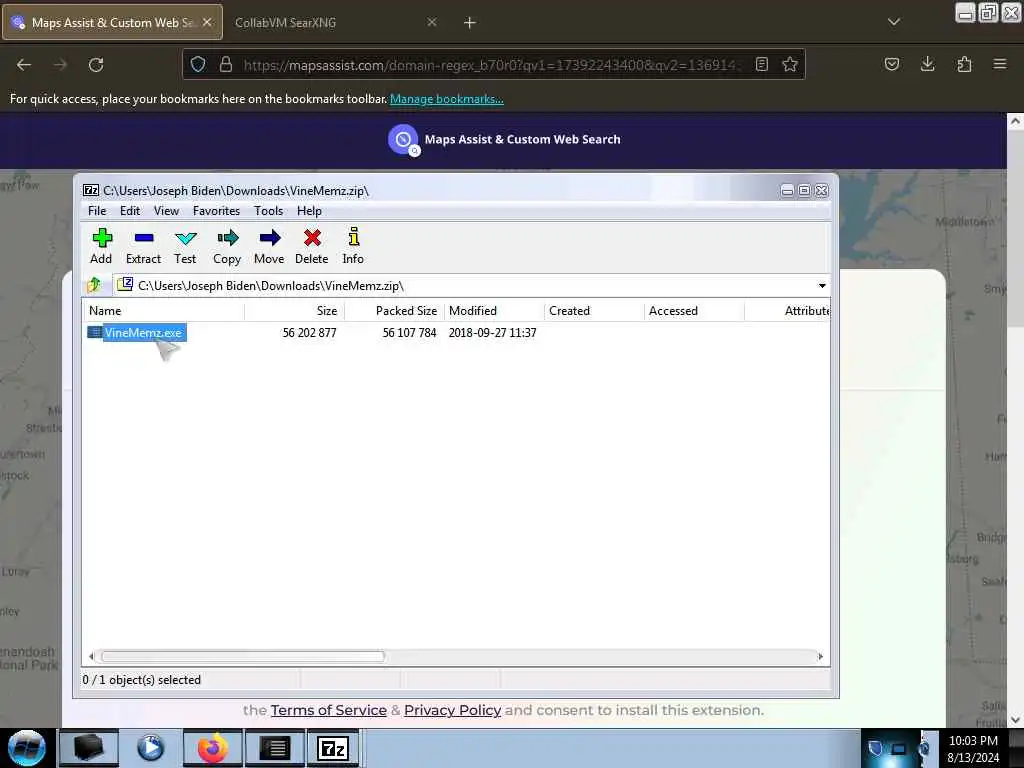Open the Terms of Service link
This screenshot has height=768, width=1024.
pos(328,710)
